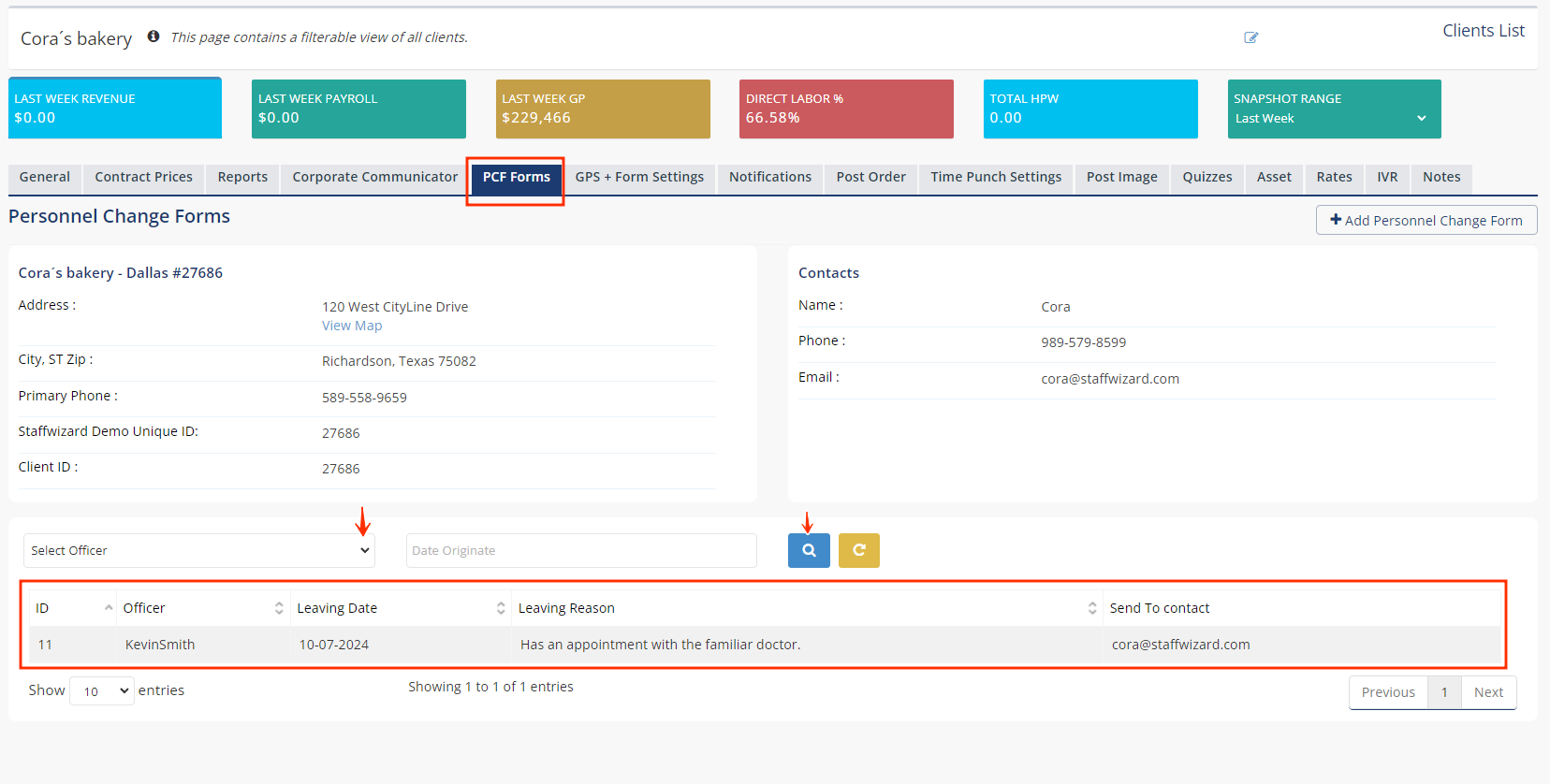Viewport: 1550px width, 784px height.
Task: Sort table by ID column arrow
Action: tap(109, 608)
